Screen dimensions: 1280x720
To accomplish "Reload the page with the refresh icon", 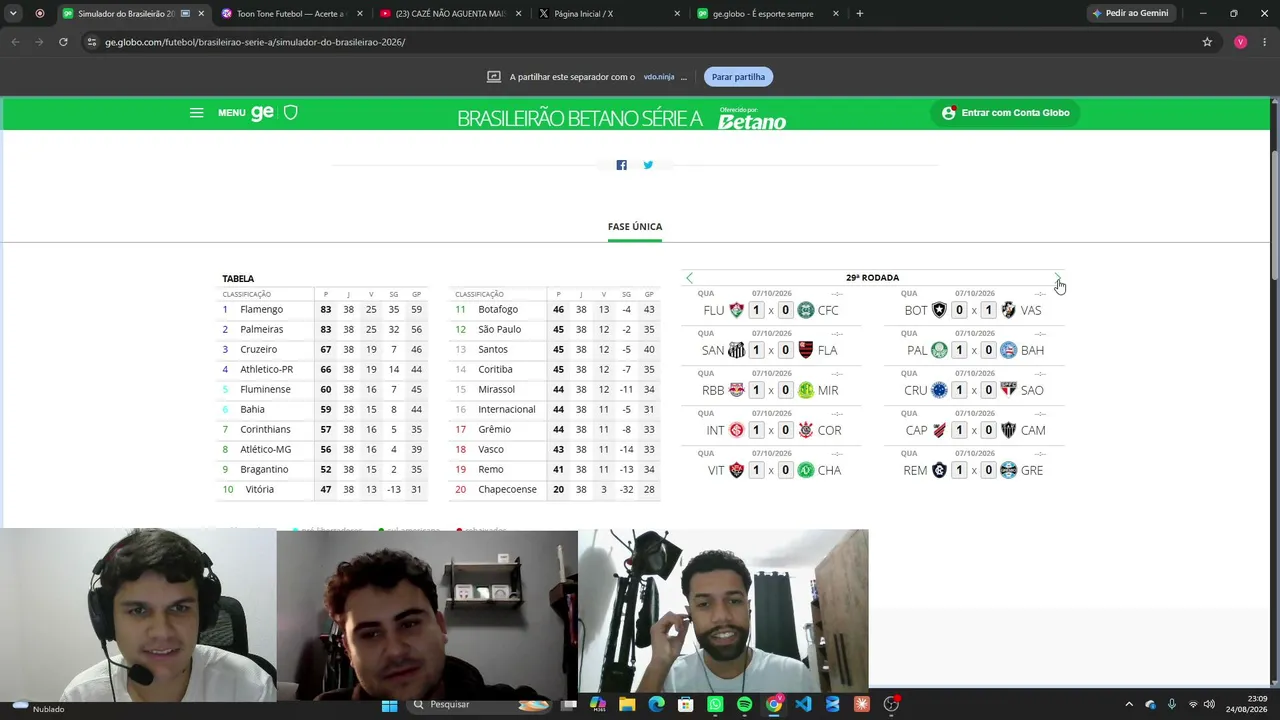I will pyautogui.click(x=63, y=42).
